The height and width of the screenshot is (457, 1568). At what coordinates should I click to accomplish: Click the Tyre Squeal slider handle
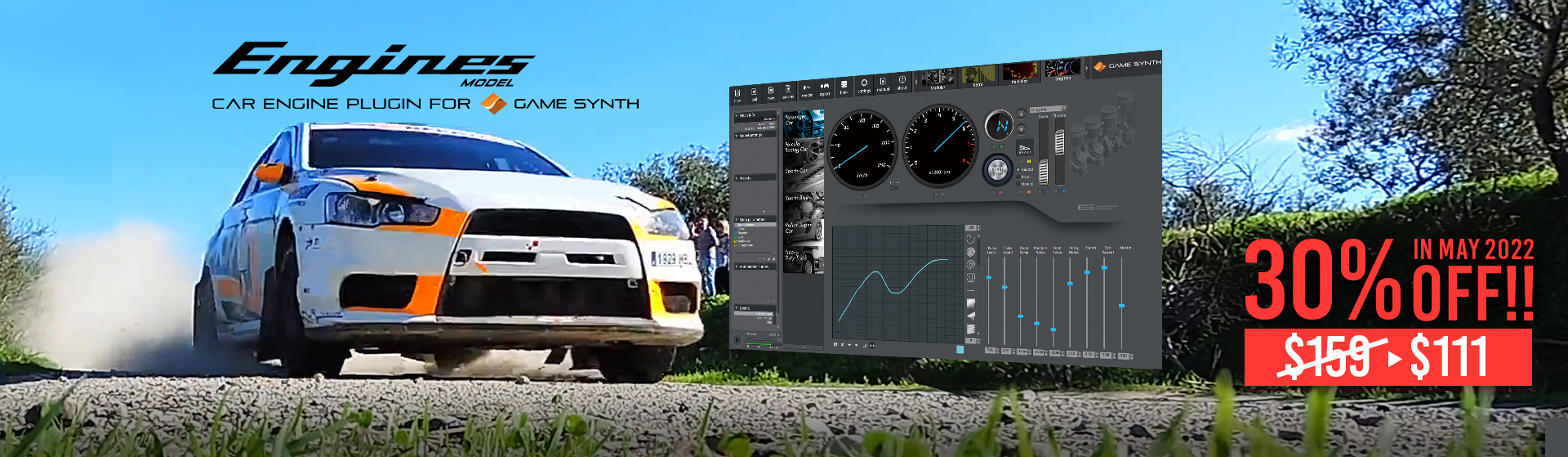point(1104,267)
